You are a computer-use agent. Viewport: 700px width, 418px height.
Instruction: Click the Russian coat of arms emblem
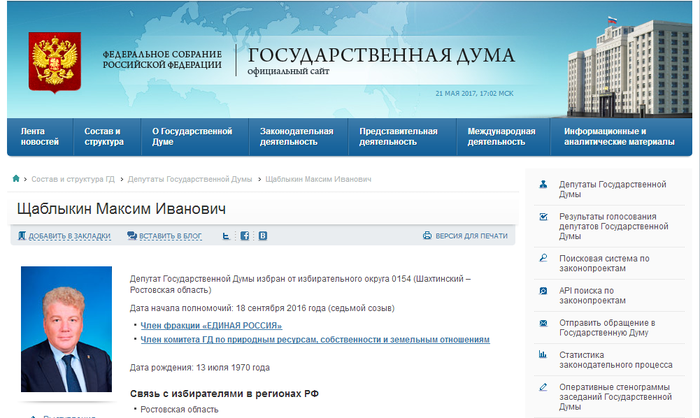[x=54, y=62]
